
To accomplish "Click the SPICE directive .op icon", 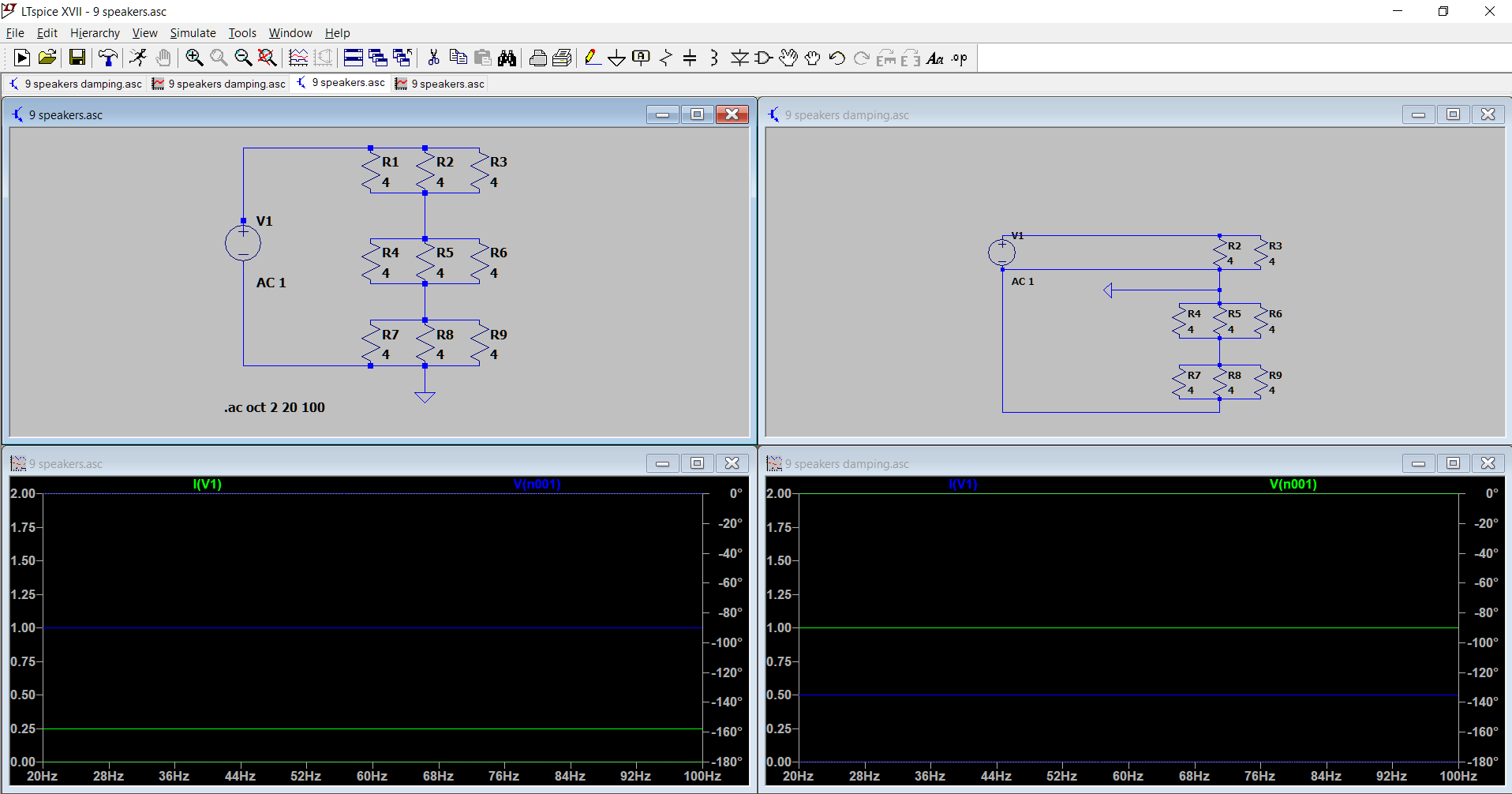I will 960,58.
